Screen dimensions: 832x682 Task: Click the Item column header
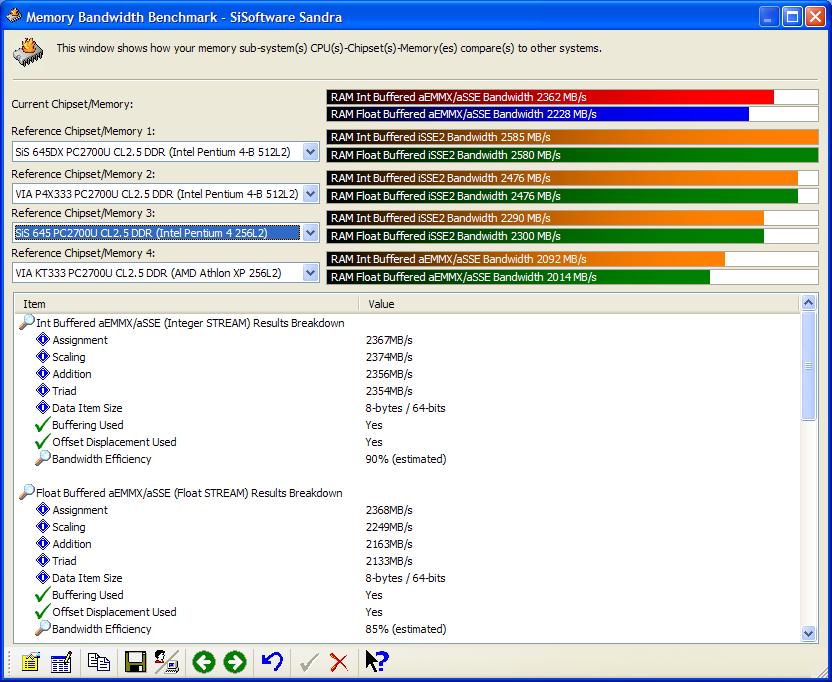[x=187, y=304]
